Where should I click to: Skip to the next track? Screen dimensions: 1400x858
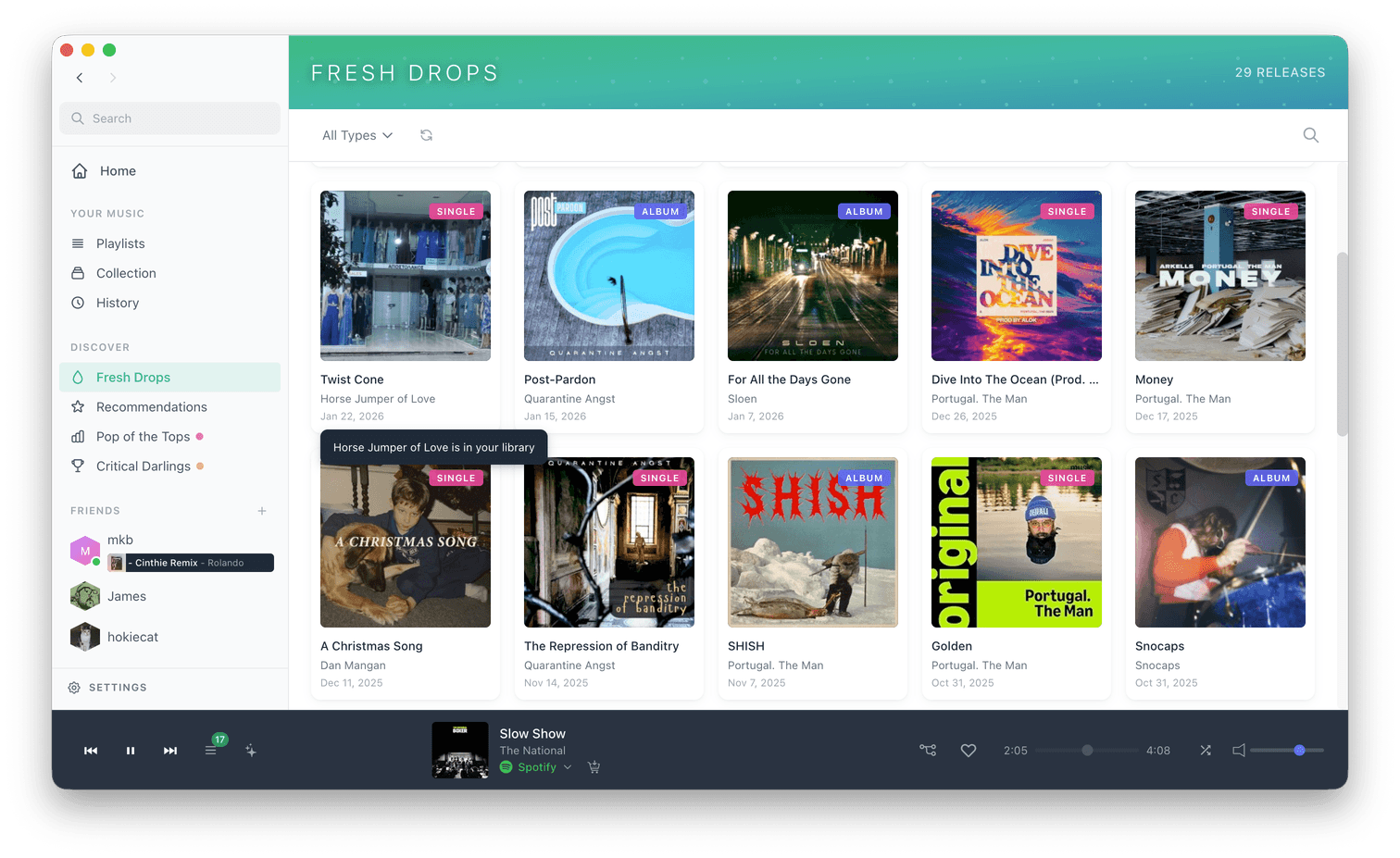click(170, 751)
